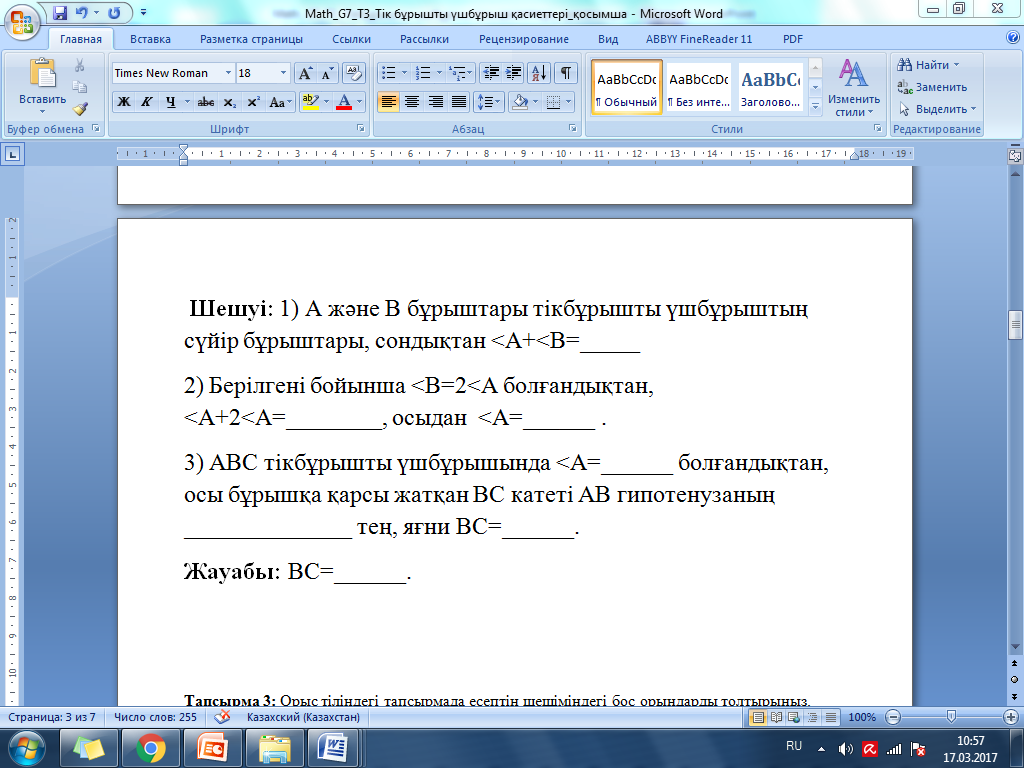Zoom out with minus button
The width and height of the screenshot is (1024, 768).
pos(892,717)
